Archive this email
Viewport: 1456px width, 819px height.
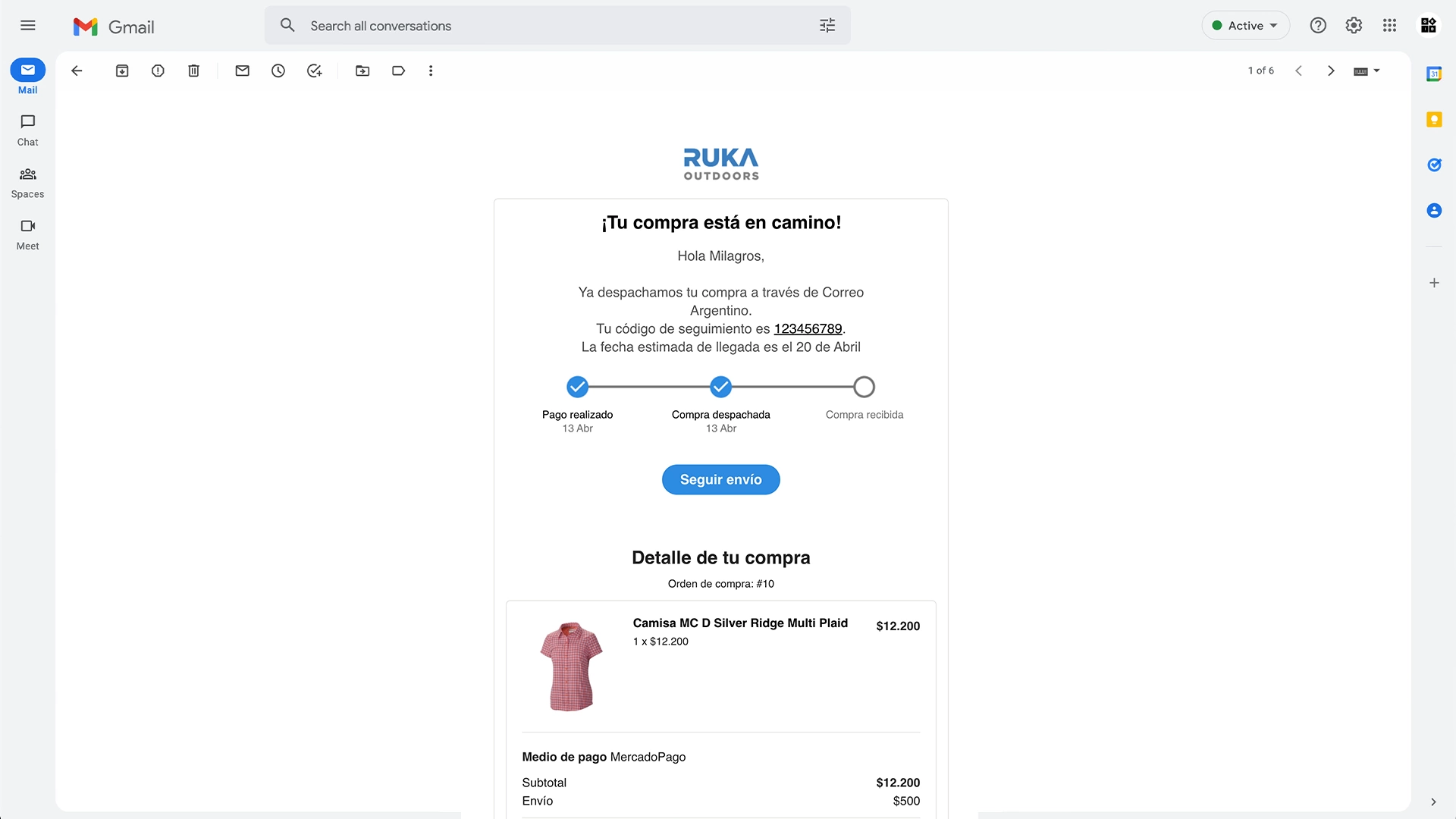click(122, 71)
